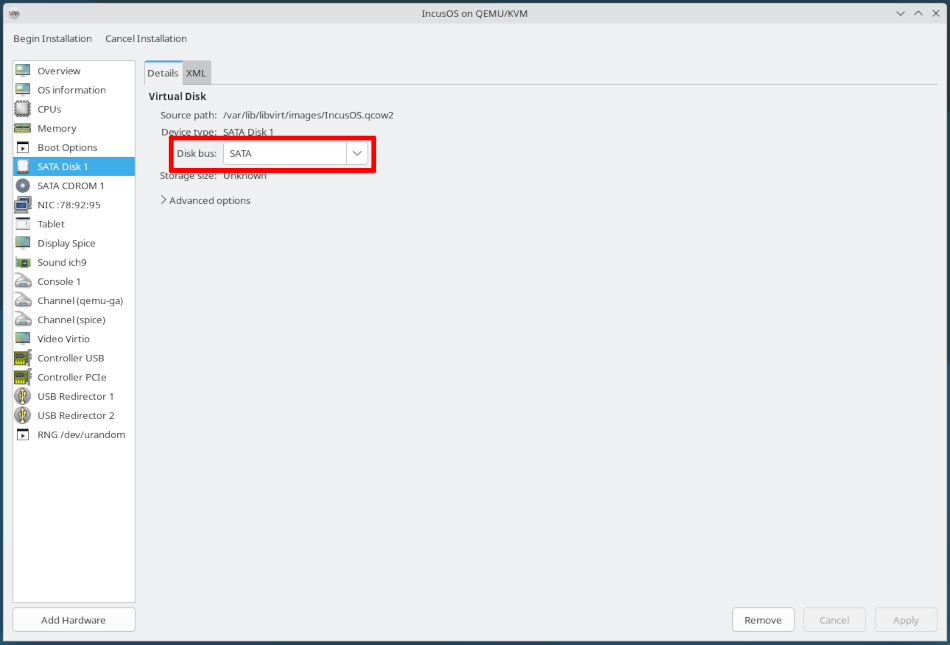This screenshot has height=645, width=950.
Task: Open Display Spice settings icon
Action: click(22, 243)
